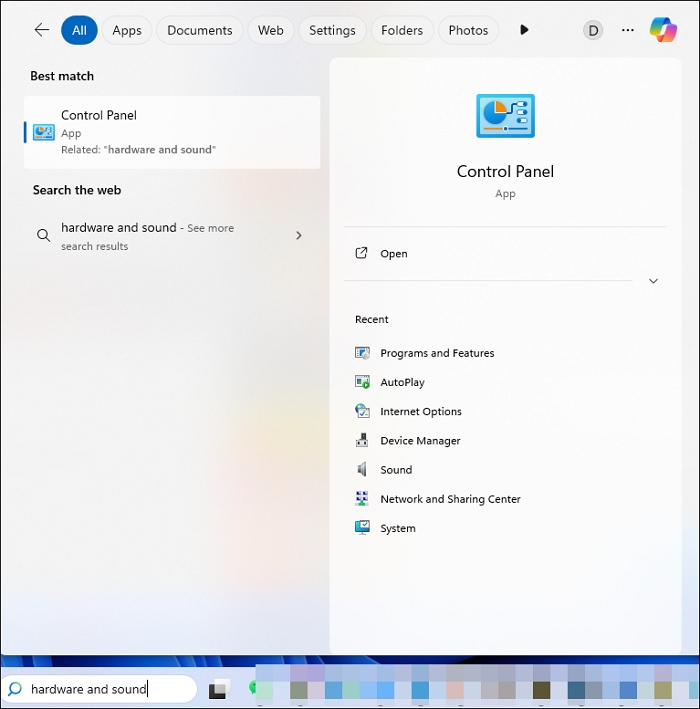Click the taskbar search input field

pos(100,689)
